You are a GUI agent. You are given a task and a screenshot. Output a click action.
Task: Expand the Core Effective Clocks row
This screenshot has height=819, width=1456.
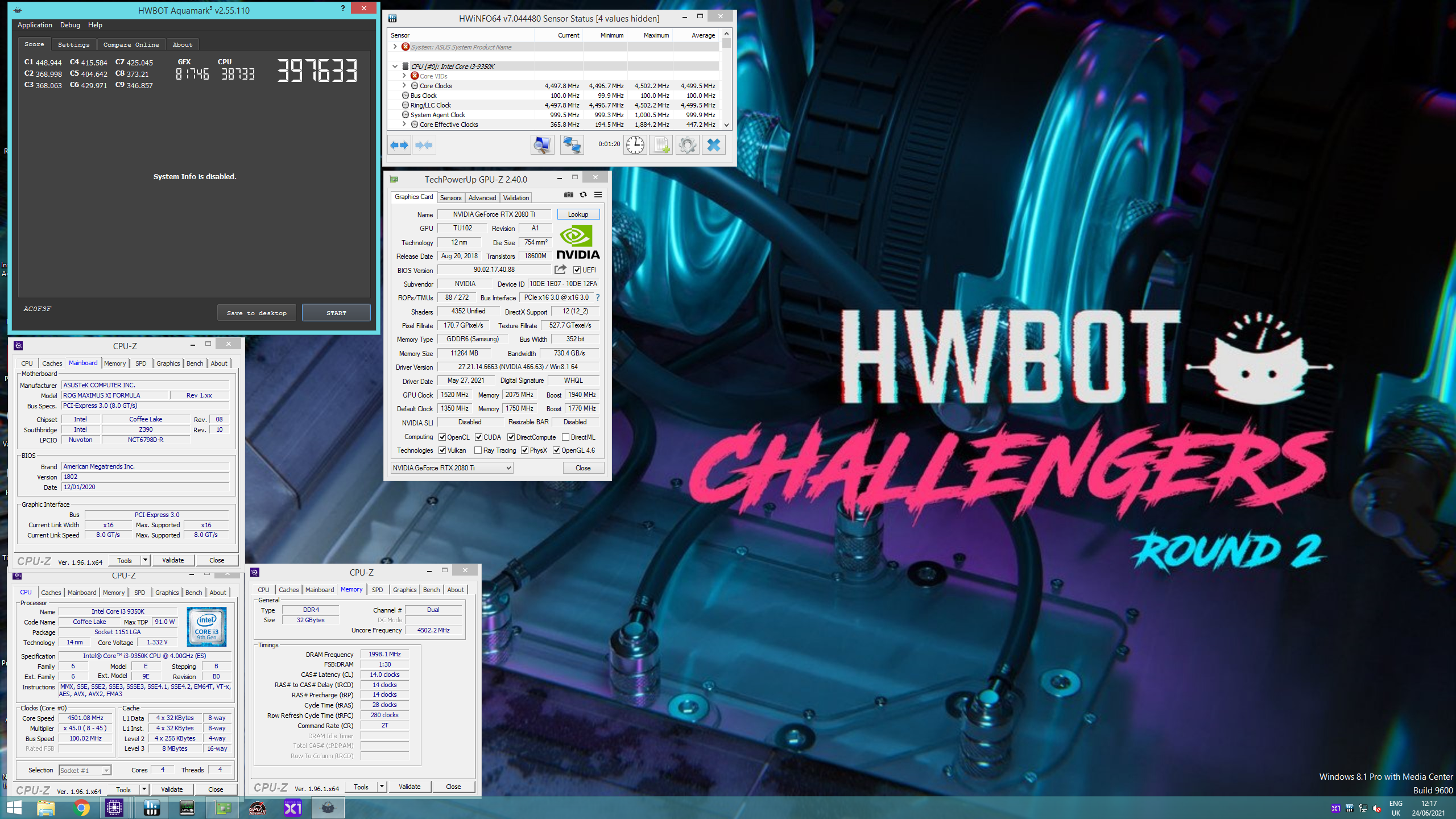(x=404, y=124)
